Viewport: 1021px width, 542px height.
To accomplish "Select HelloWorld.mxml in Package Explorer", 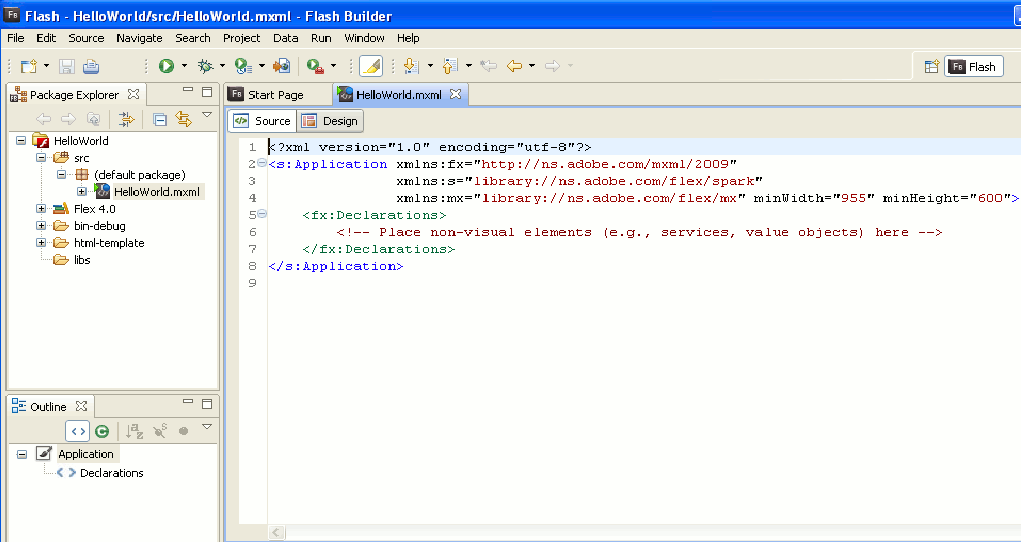I will [156, 192].
